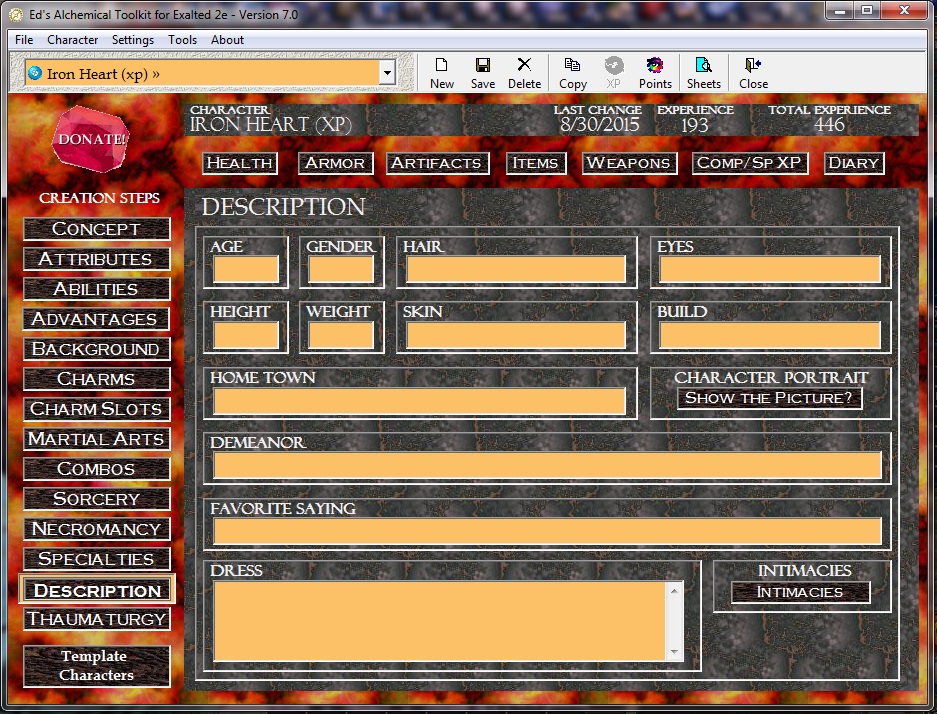Viewport: 937px width, 714px height.
Task: Open the Artifacts section
Action: [437, 163]
